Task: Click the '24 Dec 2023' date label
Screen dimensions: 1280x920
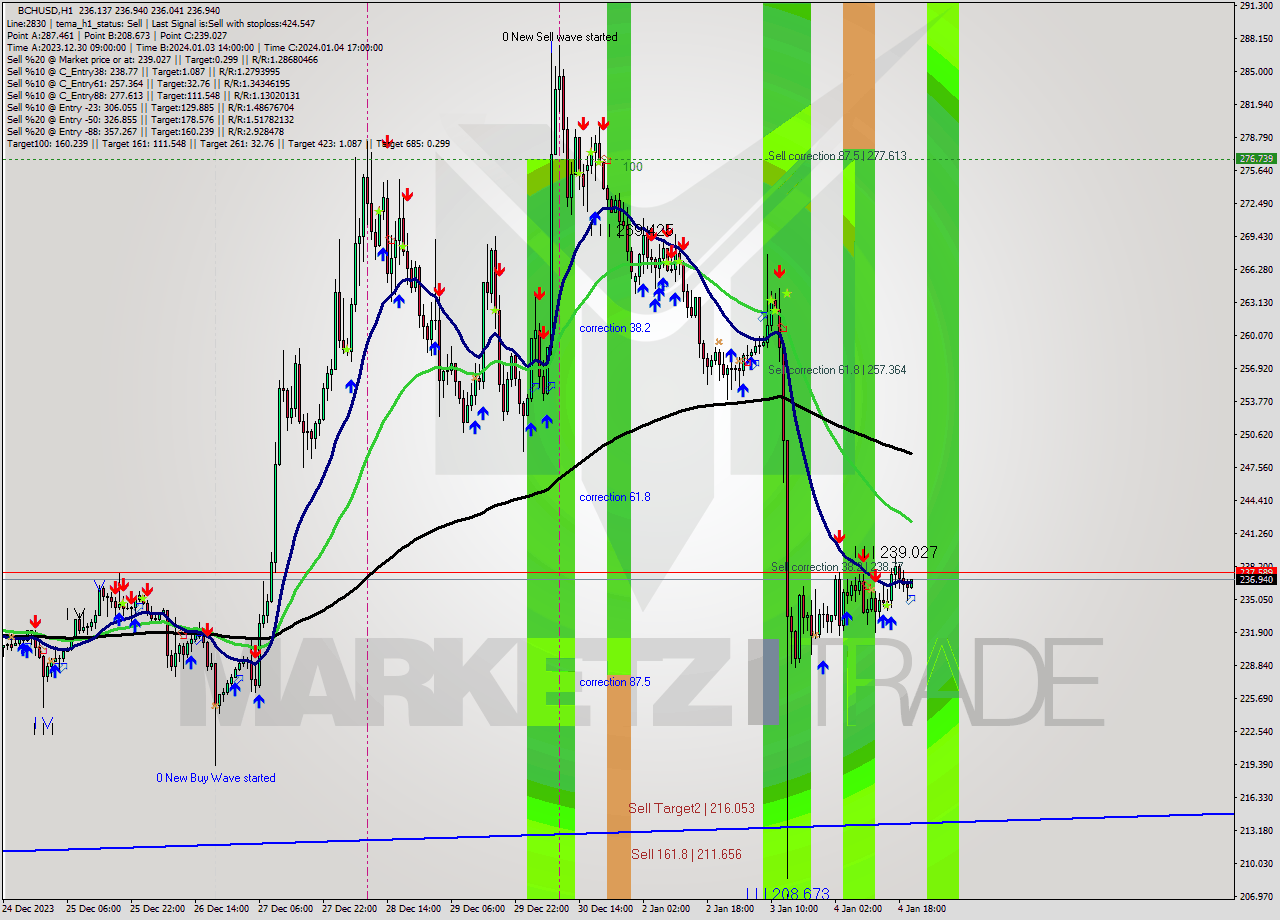Action: pos(30,909)
